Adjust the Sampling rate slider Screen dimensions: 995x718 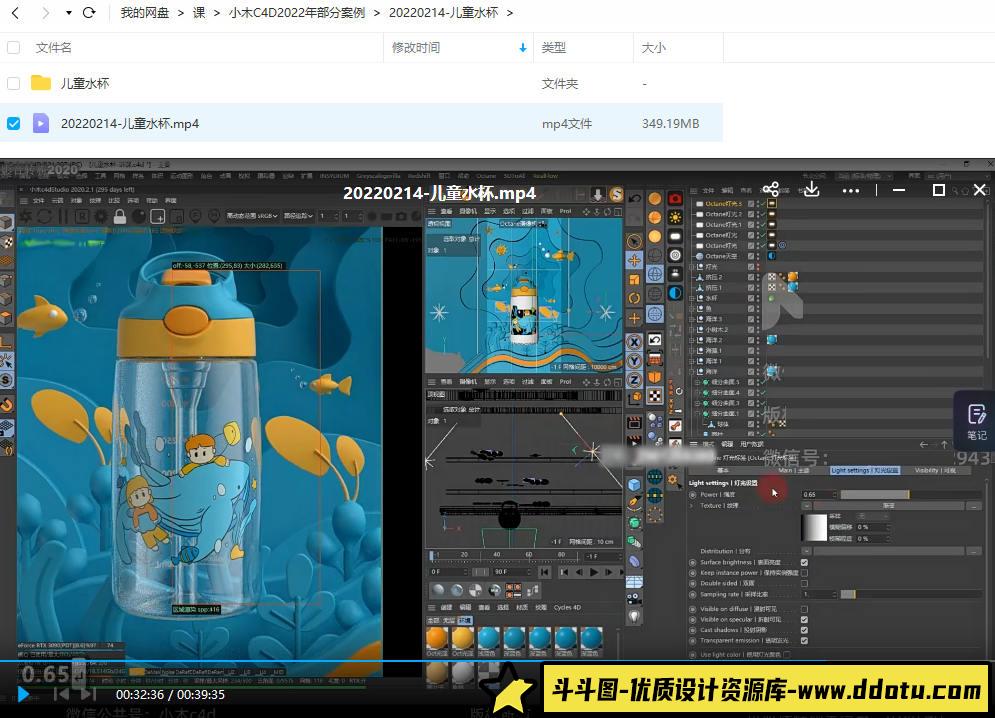pos(911,594)
